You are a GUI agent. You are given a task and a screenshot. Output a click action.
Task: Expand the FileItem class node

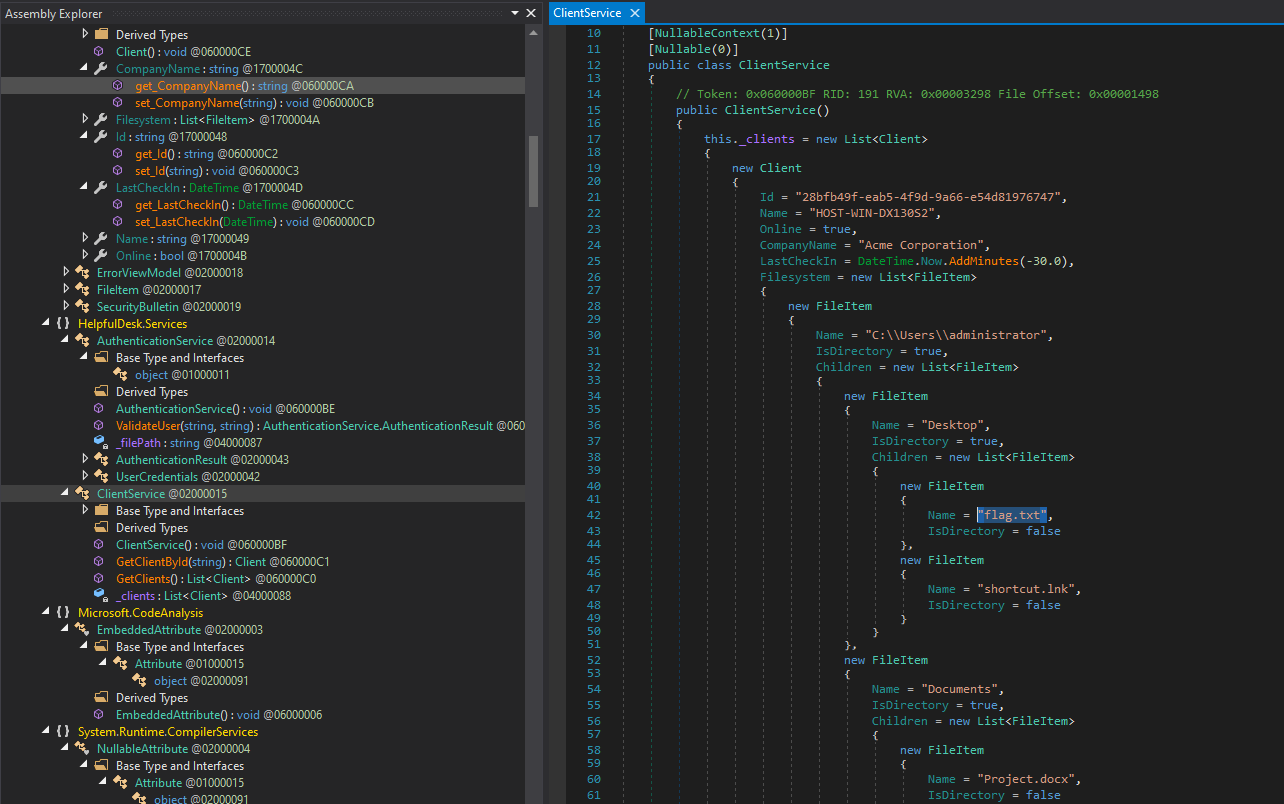(x=66, y=290)
